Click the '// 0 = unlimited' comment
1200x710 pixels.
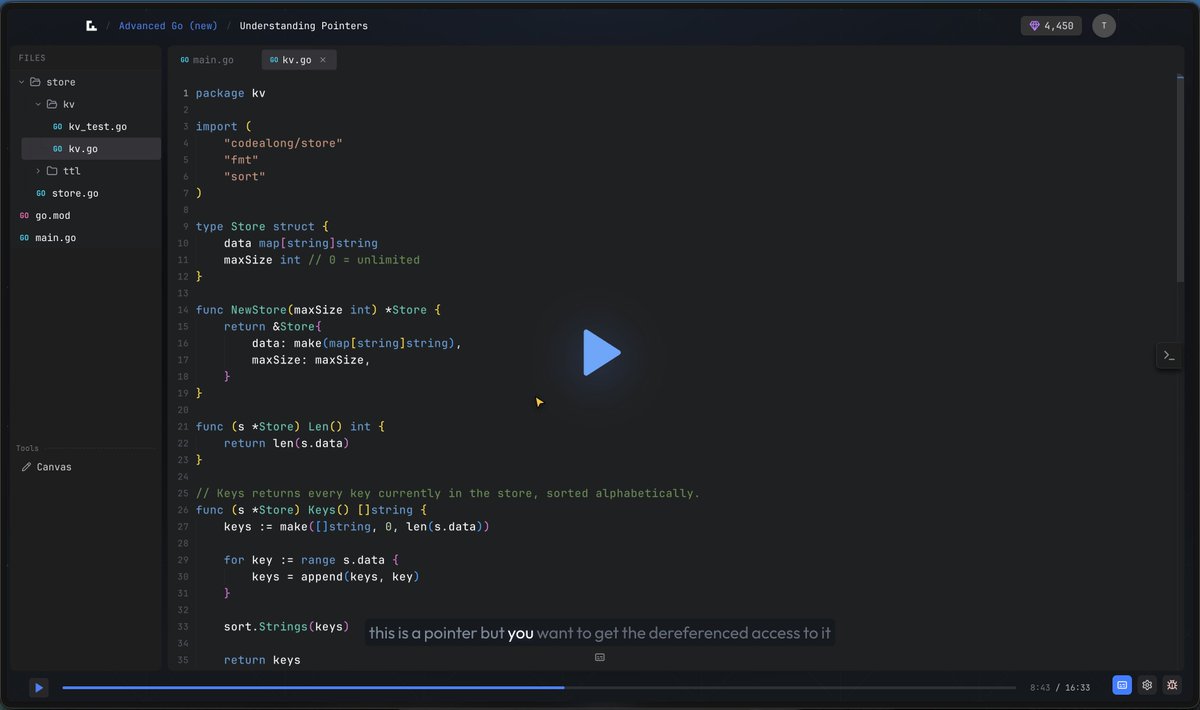(x=364, y=260)
